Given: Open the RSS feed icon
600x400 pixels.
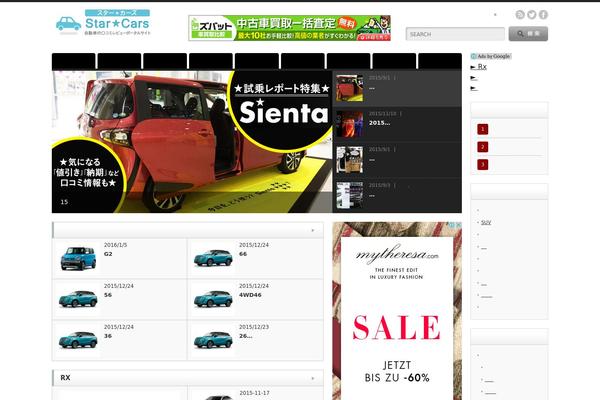Looking at the screenshot, I should coord(520,15).
